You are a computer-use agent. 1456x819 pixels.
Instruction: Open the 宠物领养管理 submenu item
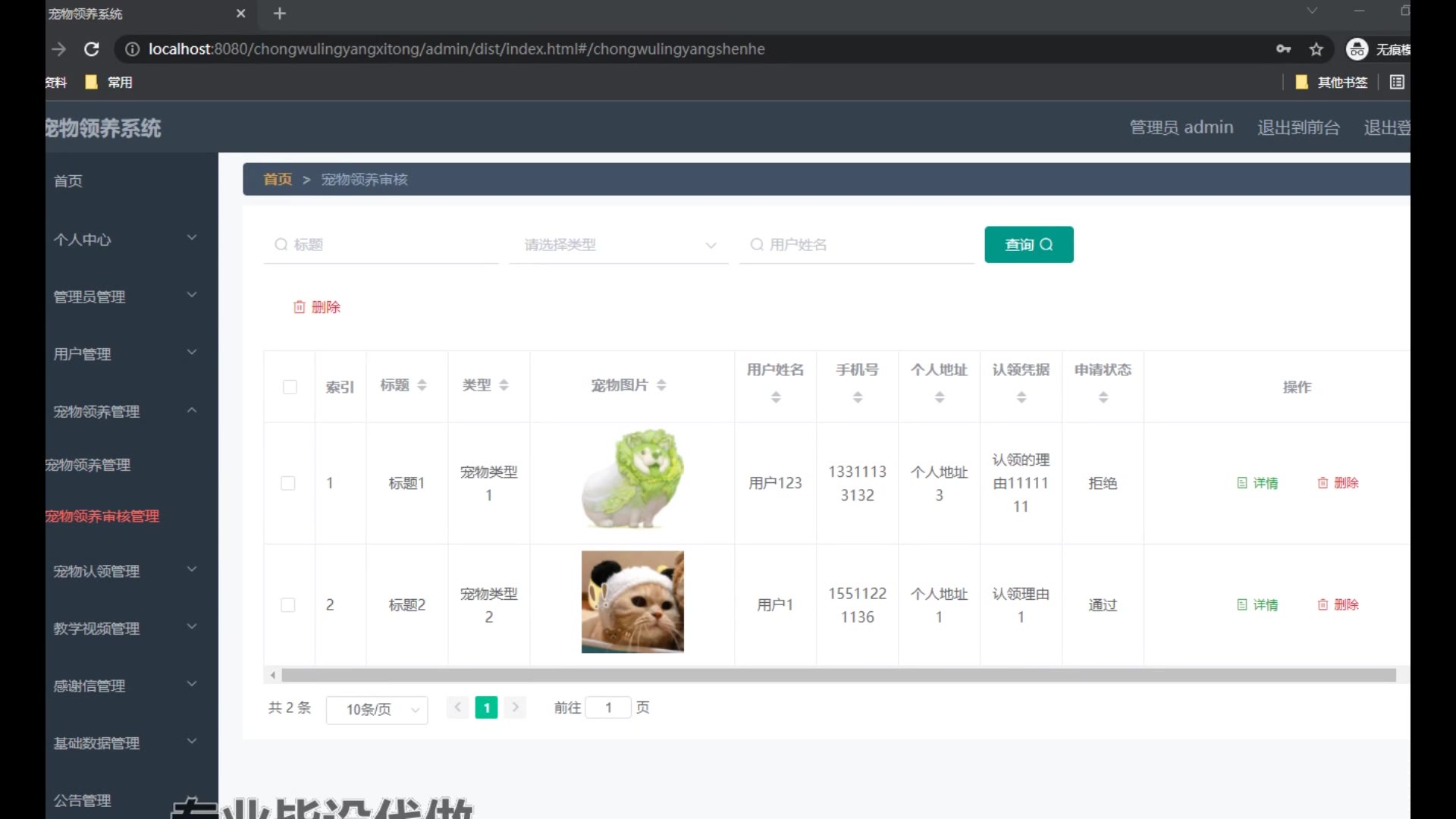click(88, 465)
